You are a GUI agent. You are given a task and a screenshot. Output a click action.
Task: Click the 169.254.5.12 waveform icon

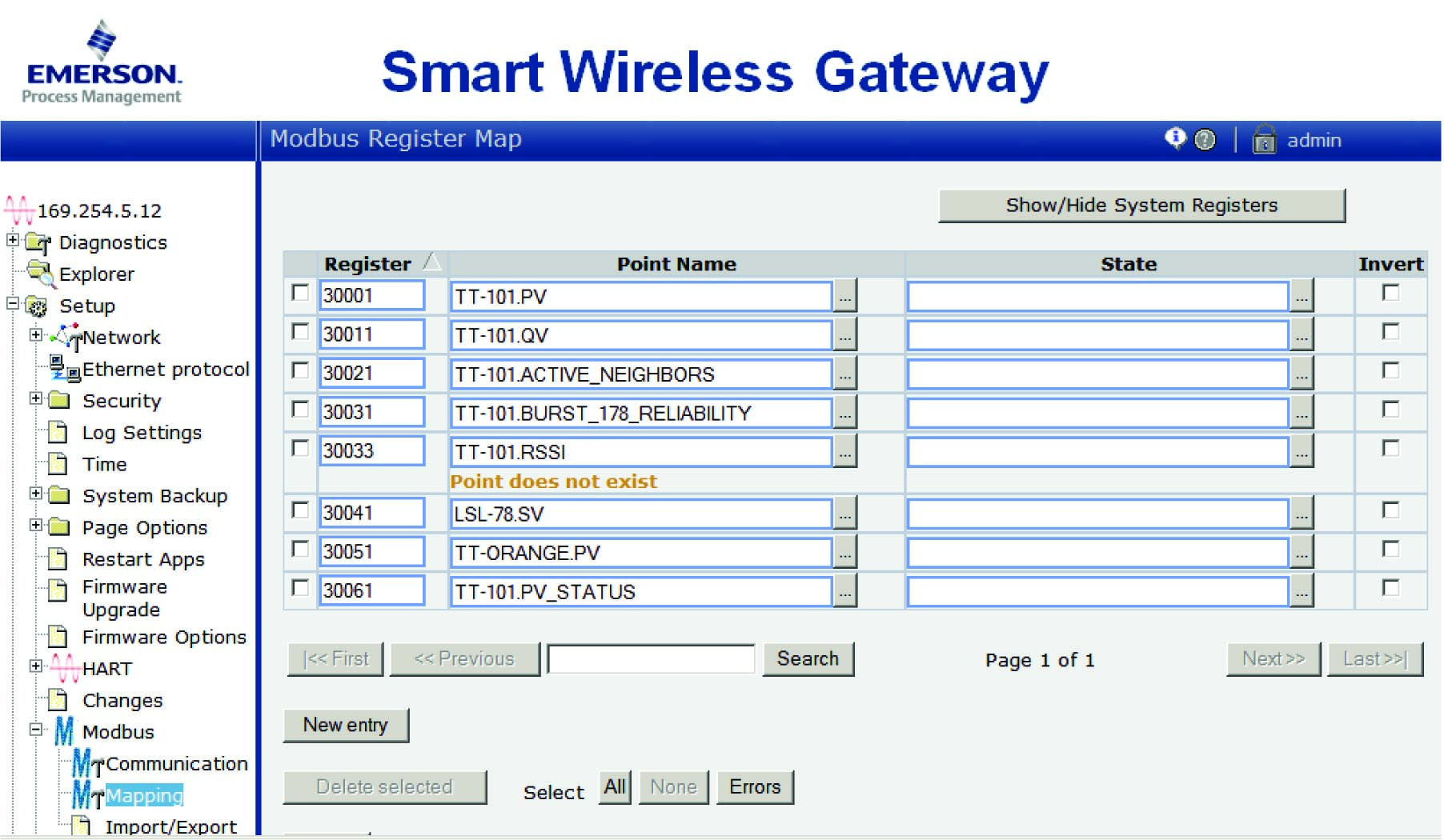[19, 211]
